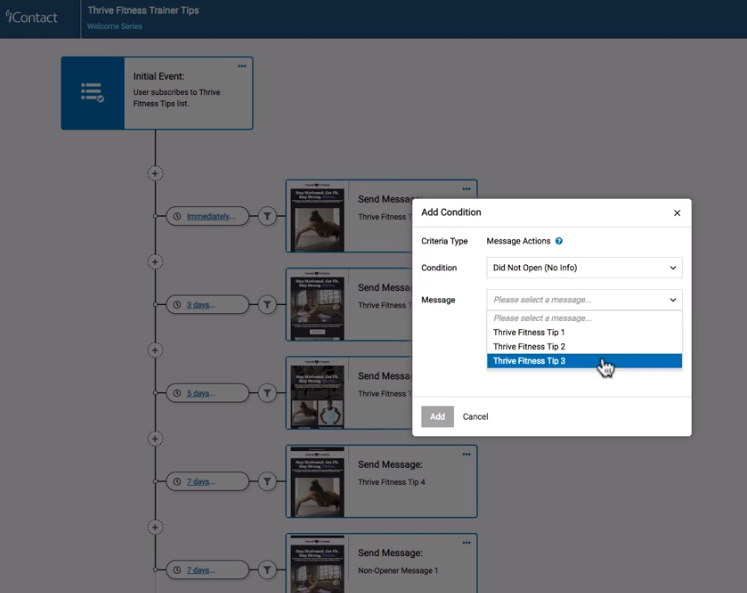Click 'Initial Event:' heading text
This screenshot has width=747, height=593.
tap(159, 76)
